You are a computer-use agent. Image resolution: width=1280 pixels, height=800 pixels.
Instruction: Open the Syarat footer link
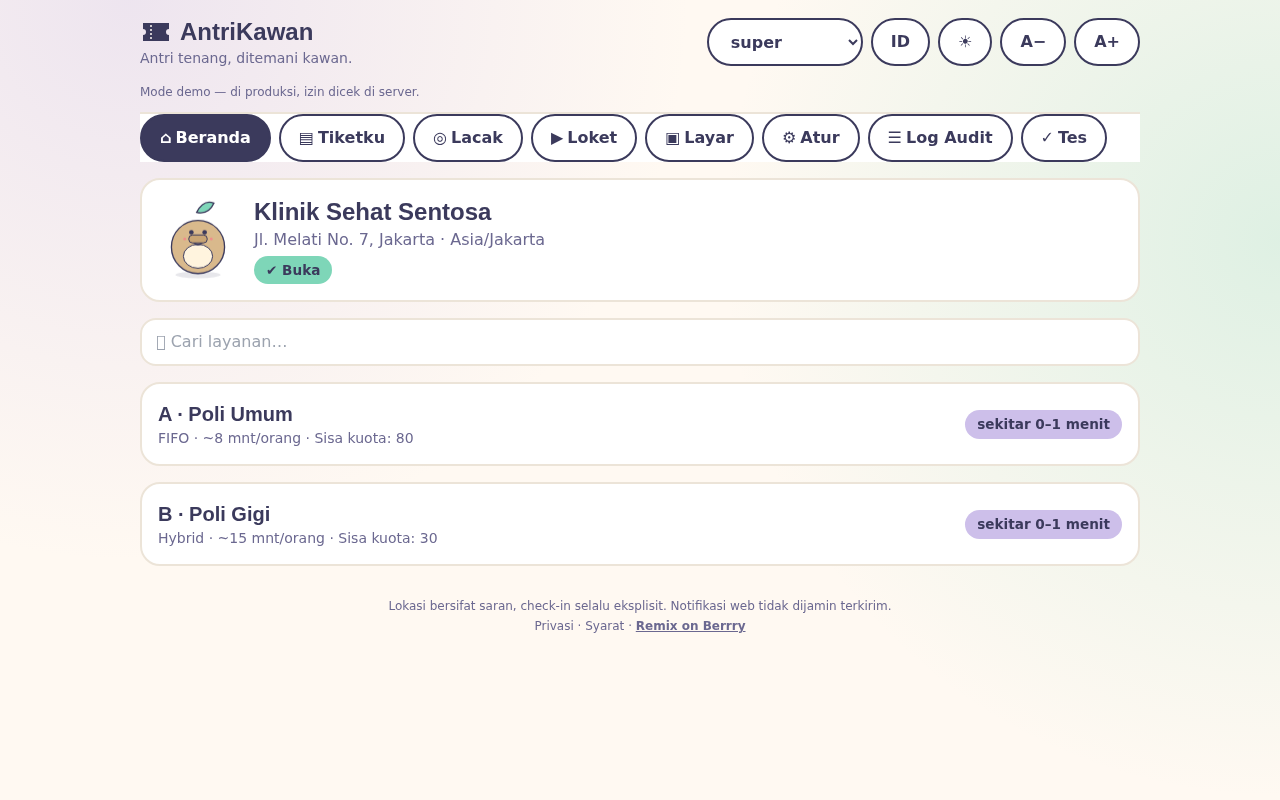(x=604, y=626)
